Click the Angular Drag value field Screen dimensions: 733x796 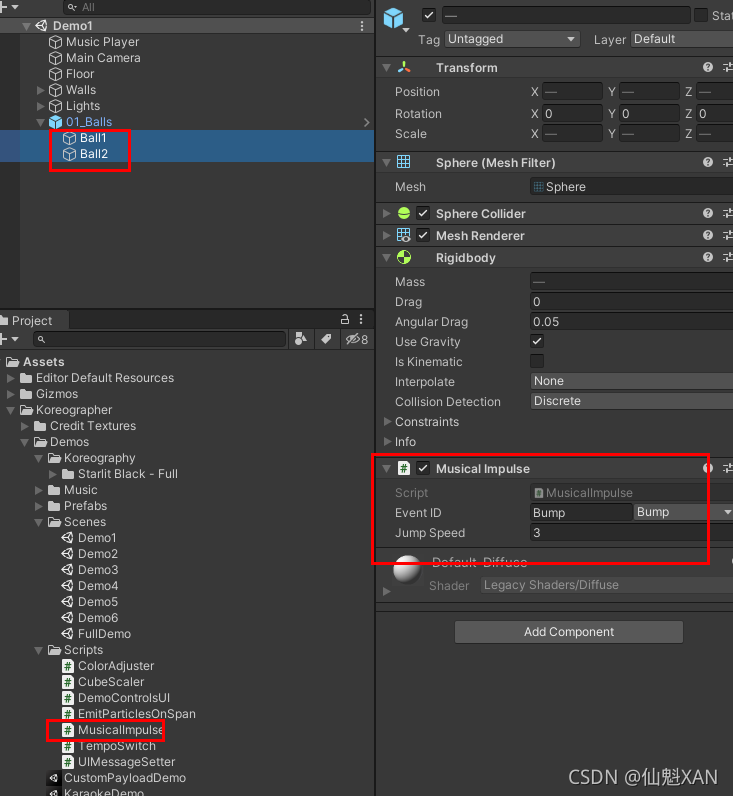coord(631,321)
